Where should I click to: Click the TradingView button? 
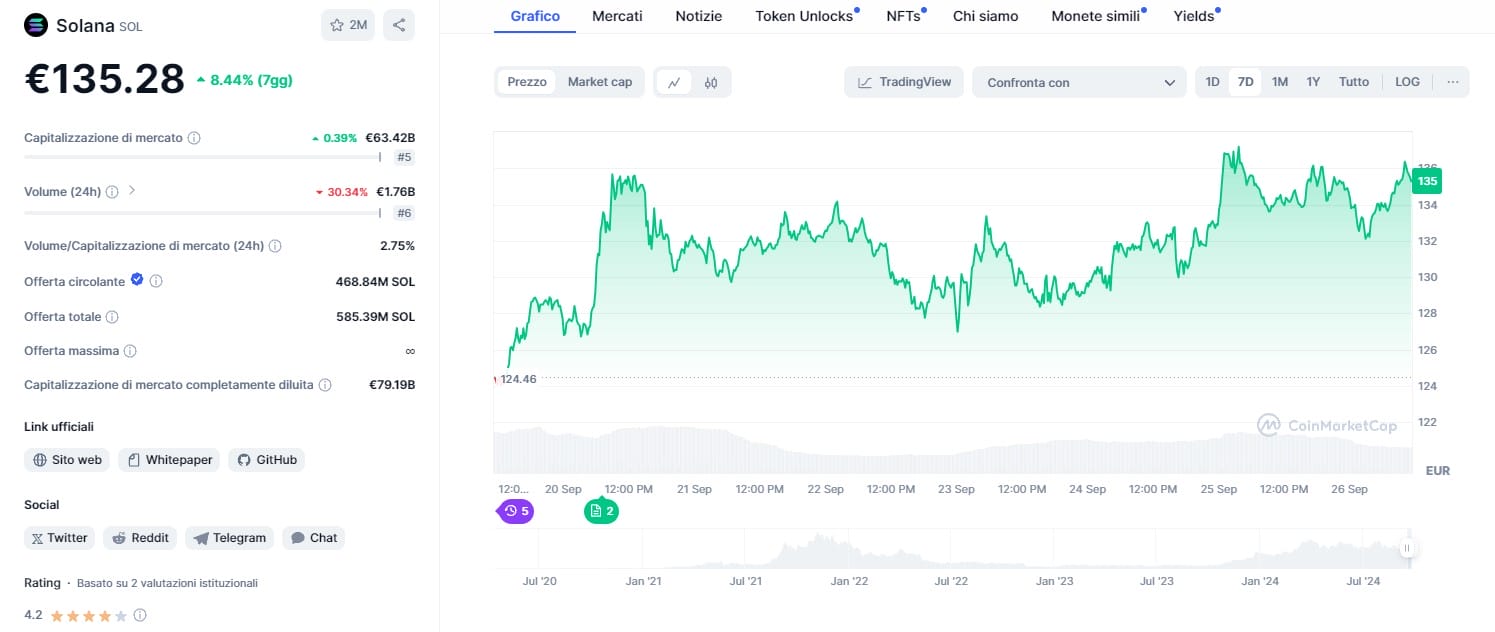click(x=904, y=82)
